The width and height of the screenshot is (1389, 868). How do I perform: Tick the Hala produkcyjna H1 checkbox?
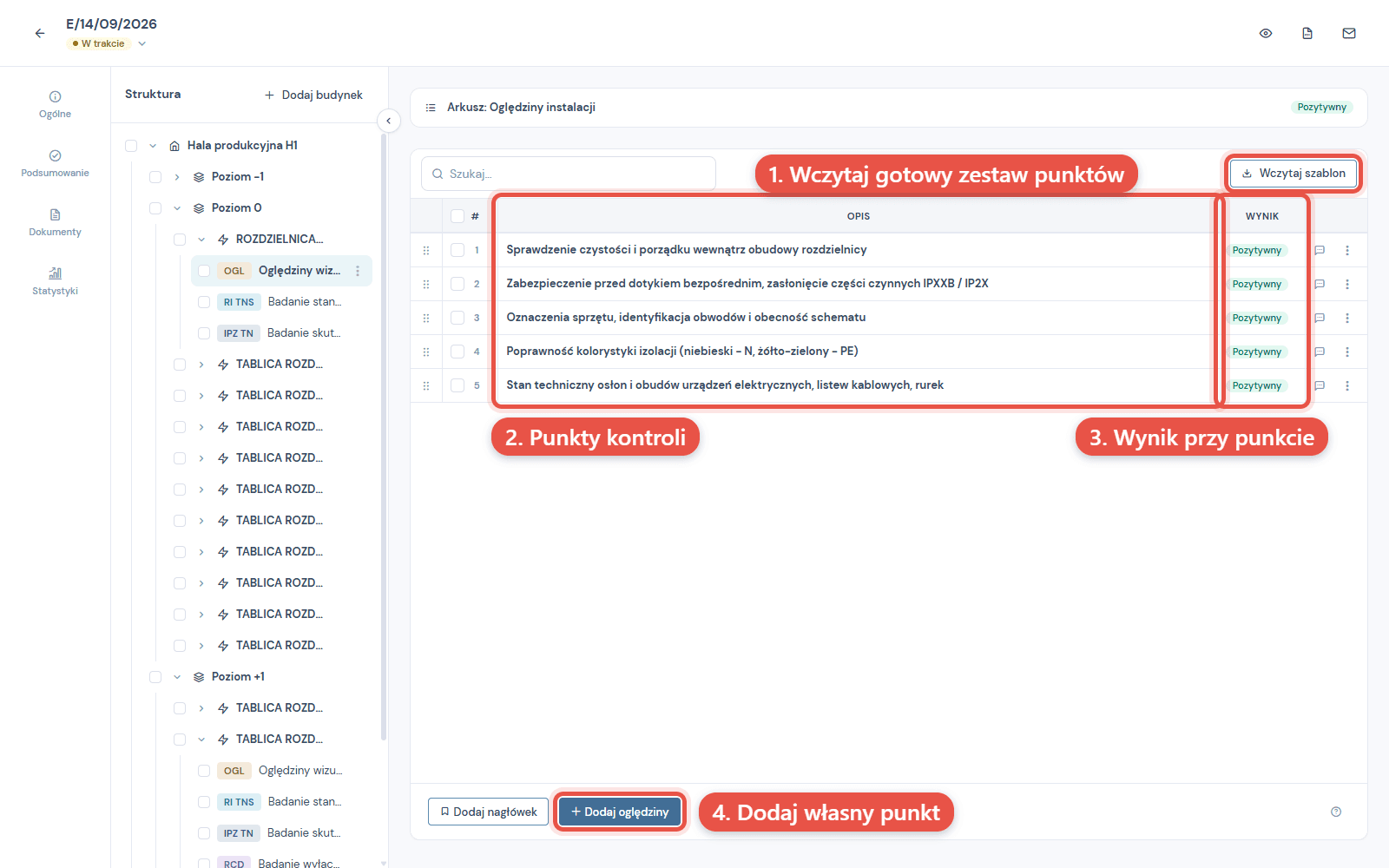pyautogui.click(x=131, y=146)
